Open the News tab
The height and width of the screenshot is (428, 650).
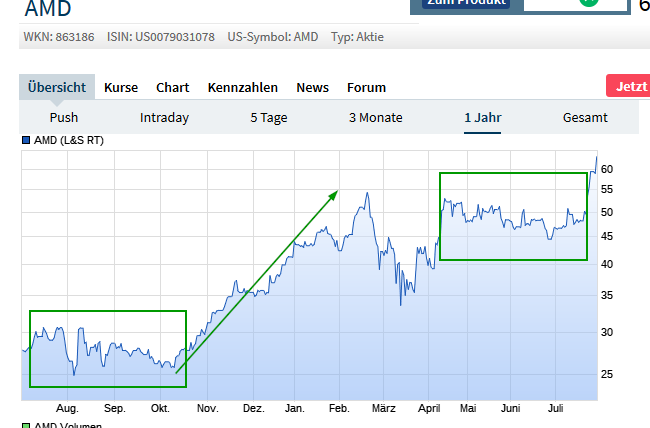(312, 88)
